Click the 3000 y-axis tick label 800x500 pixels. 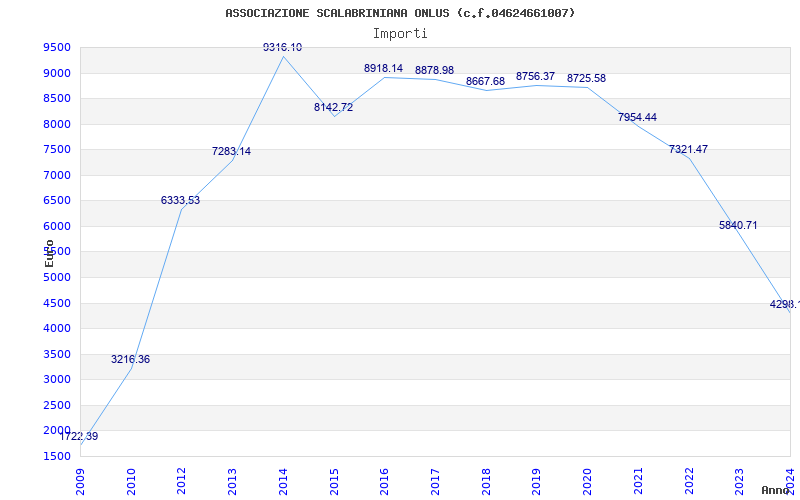click(57, 380)
